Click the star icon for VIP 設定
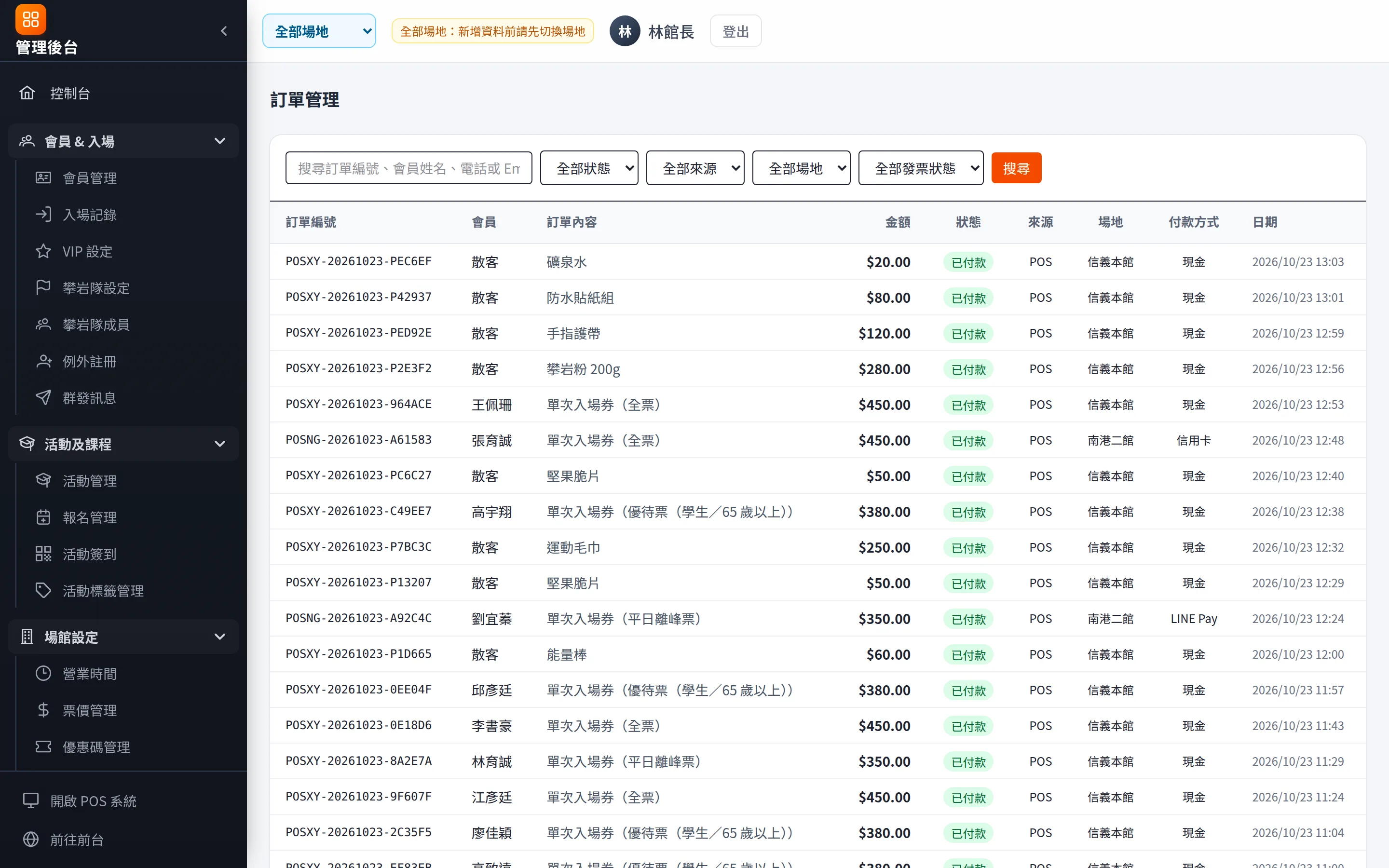 tap(43, 251)
